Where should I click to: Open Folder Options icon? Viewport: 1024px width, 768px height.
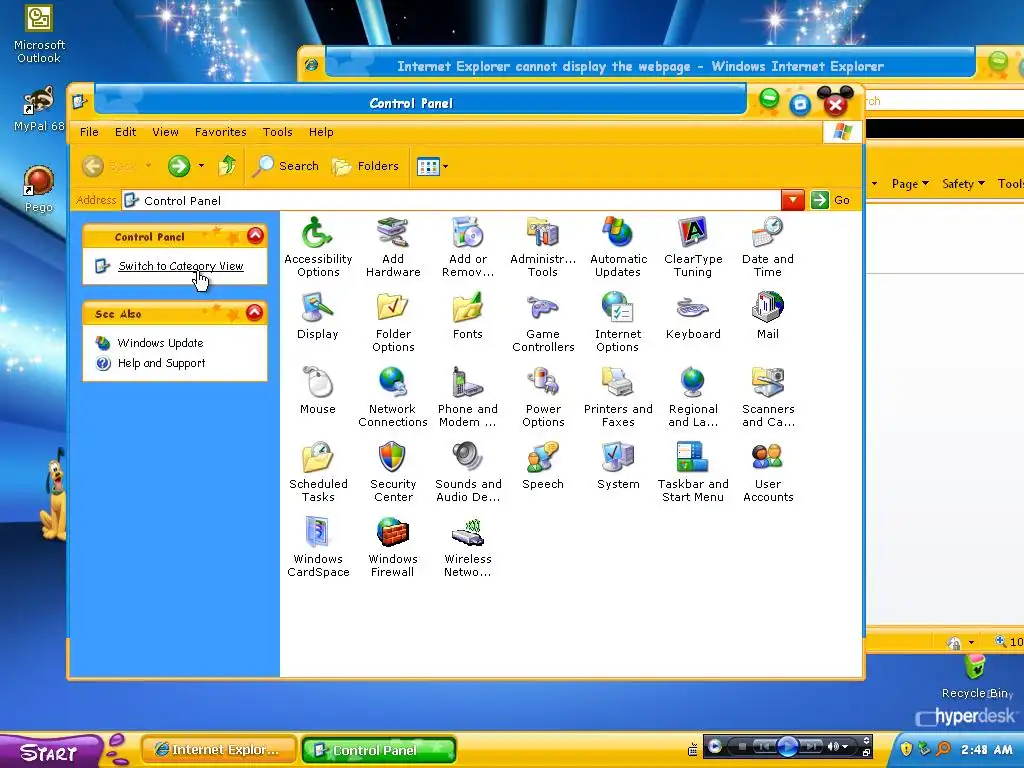392,321
